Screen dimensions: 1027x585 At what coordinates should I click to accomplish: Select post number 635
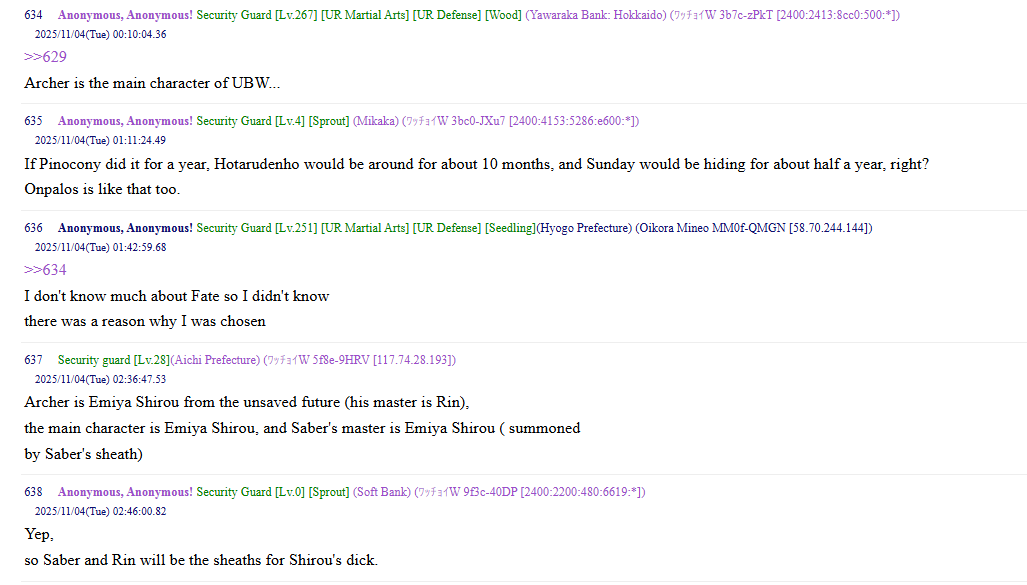coord(33,121)
